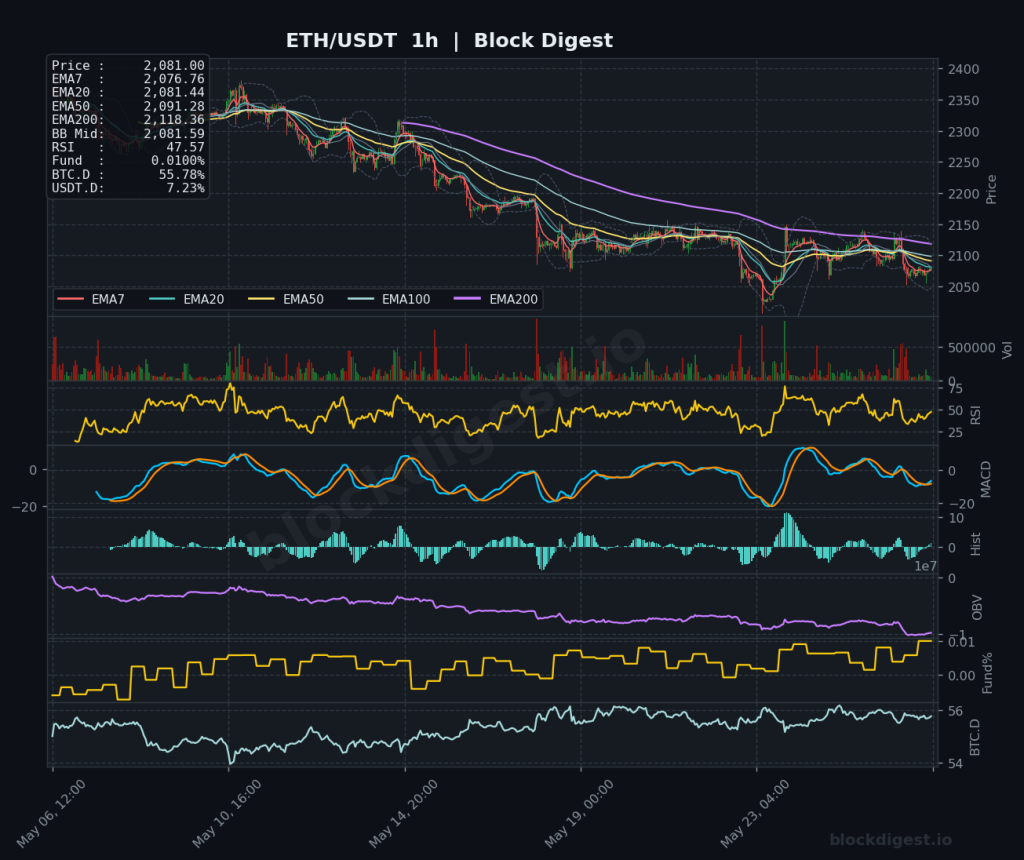
Task: Click the funding axis tick 0.01
Action: (x=961, y=642)
